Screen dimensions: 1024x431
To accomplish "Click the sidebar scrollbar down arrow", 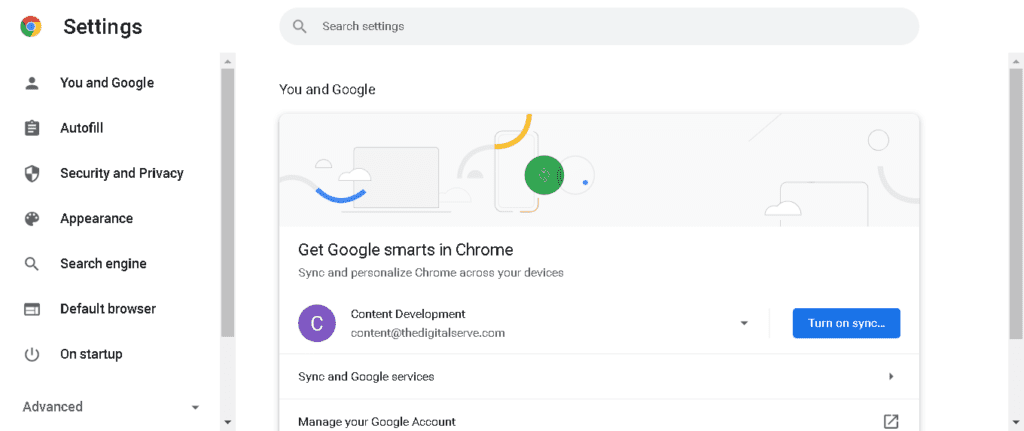I will (227, 423).
